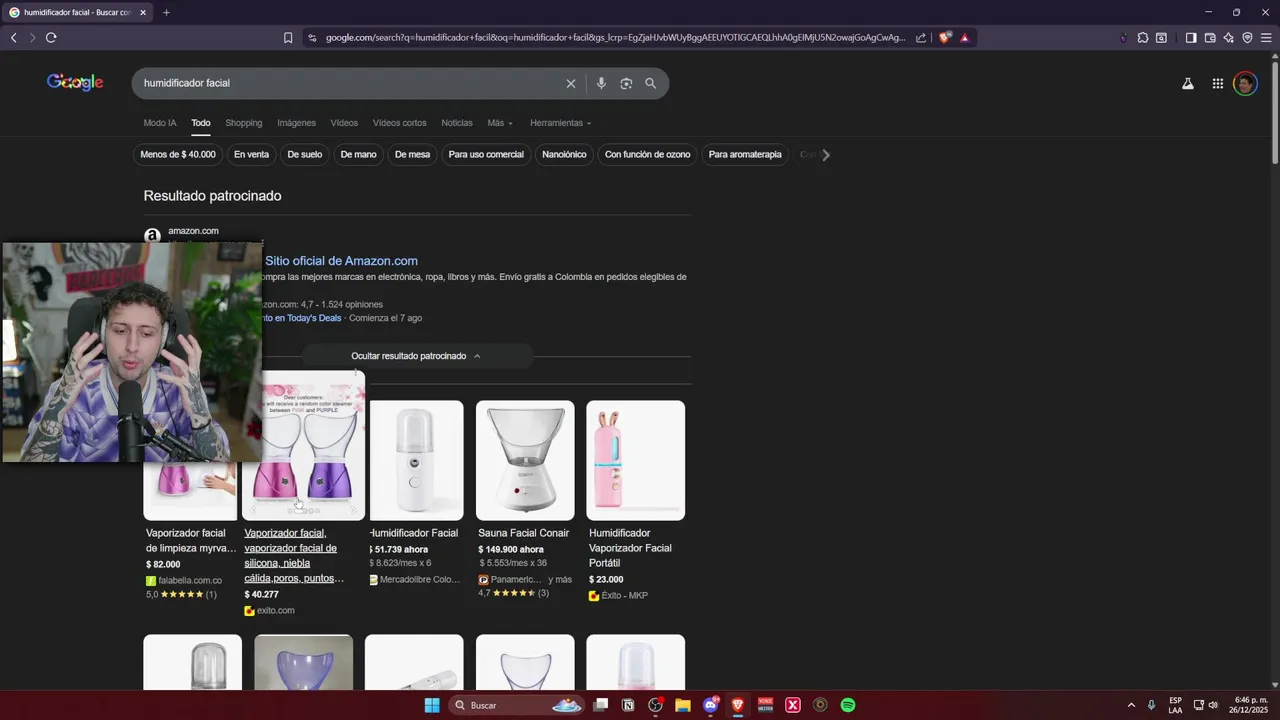Viewport: 1280px width, 720px height.
Task: Apply the De mano filter chip
Action: click(x=358, y=155)
